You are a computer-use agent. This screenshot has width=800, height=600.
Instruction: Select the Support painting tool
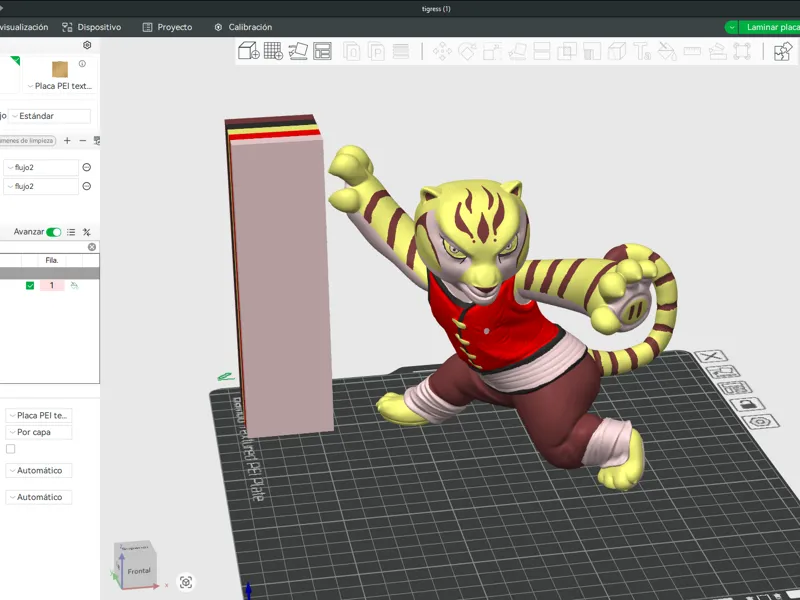[x=592, y=52]
